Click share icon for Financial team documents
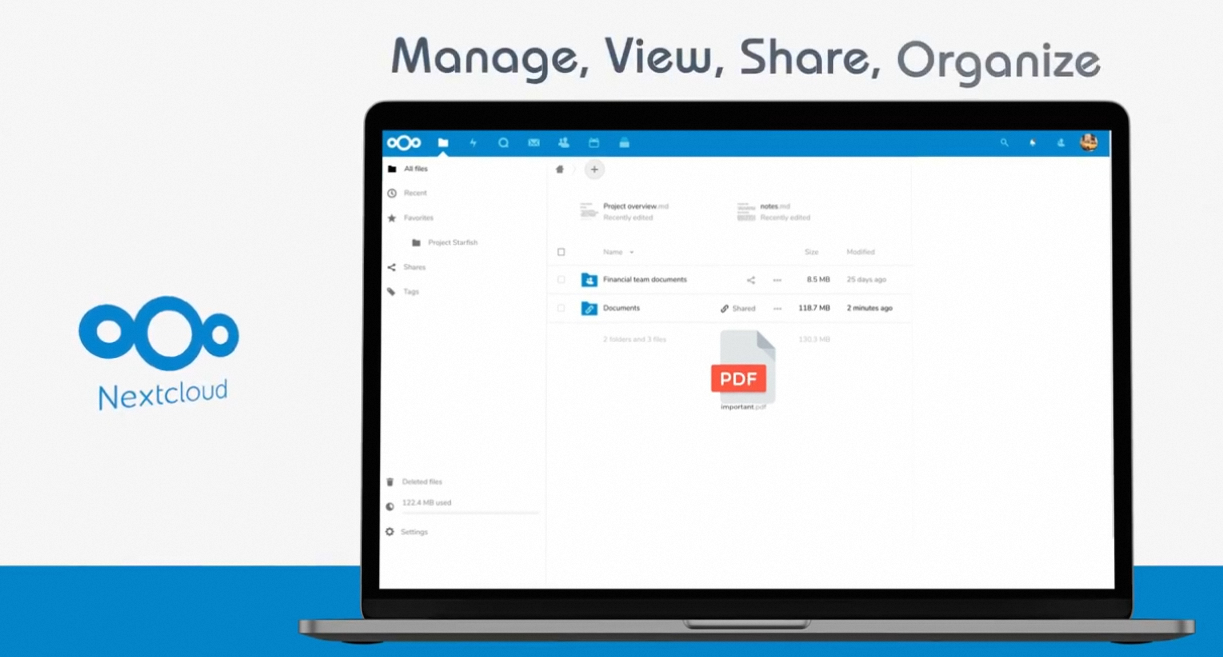 [751, 280]
